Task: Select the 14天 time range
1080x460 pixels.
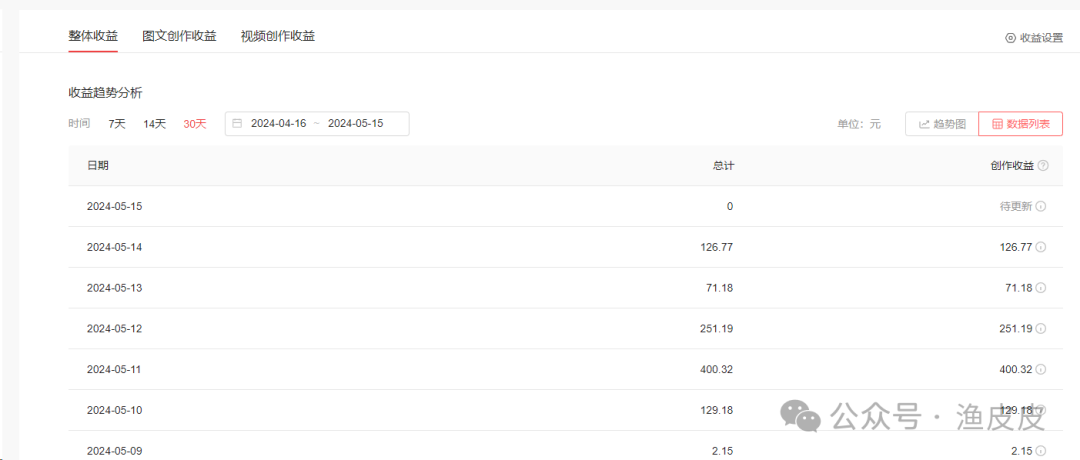Action: coord(154,124)
